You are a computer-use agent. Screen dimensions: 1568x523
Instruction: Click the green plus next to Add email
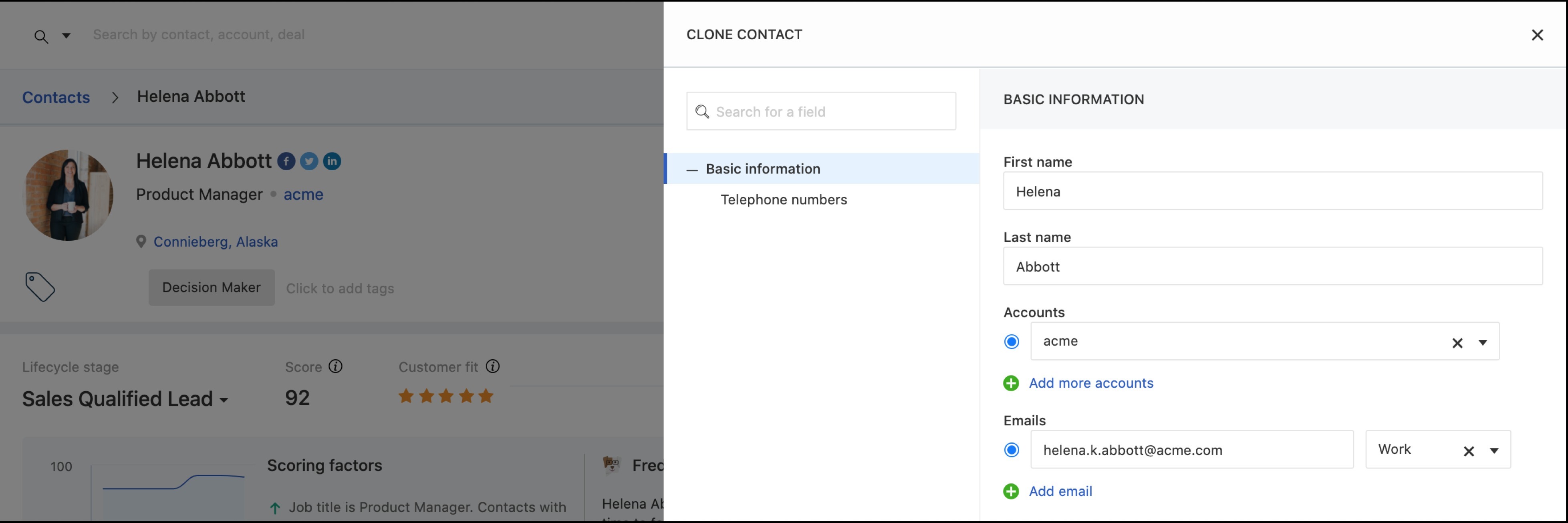pos(1011,491)
